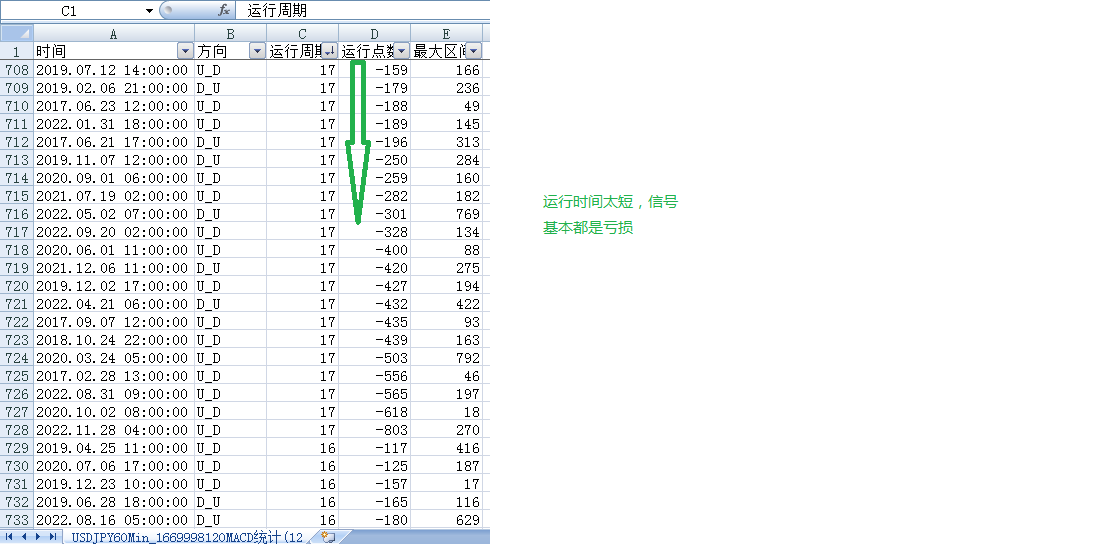Open the 运行周期 sorted filter dropdown
This screenshot has height=554, width=1118.
[329, 51]
